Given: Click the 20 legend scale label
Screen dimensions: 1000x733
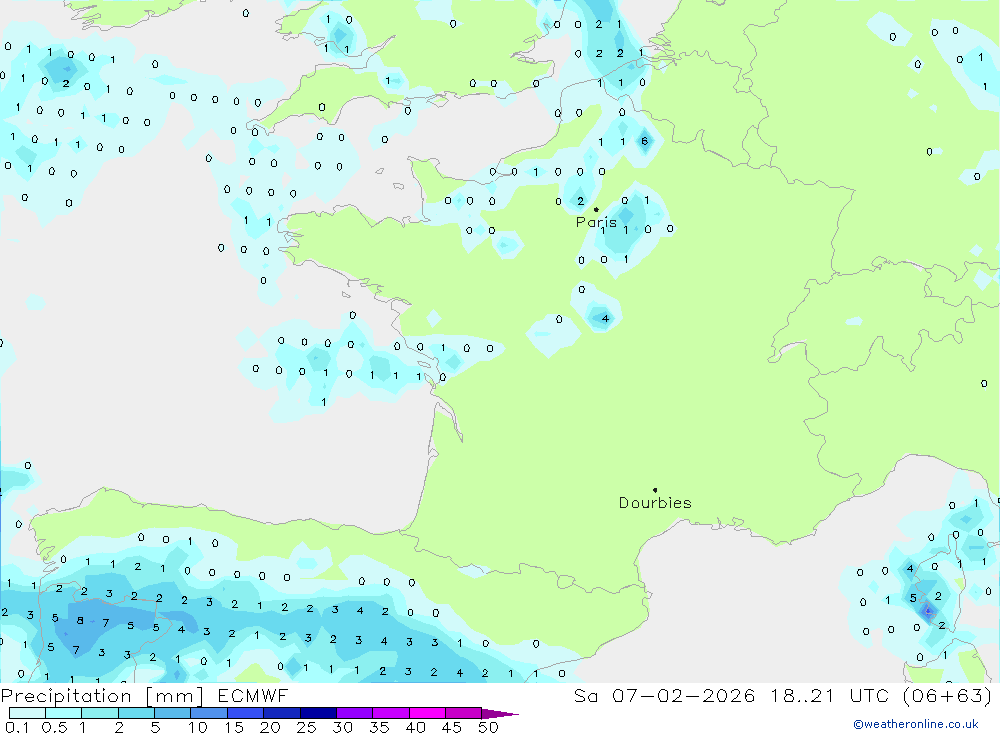Looking at the screenshot, I should click(x=270, y=727).
